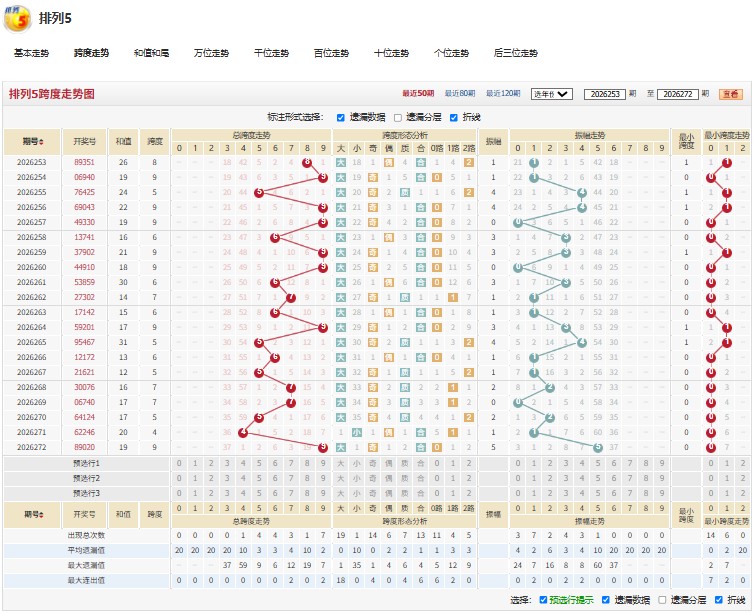Click the red span ball 9 in row 2026272
This screenshot has height=615, width=754.
pyautogui.click(x=323, y=447)
